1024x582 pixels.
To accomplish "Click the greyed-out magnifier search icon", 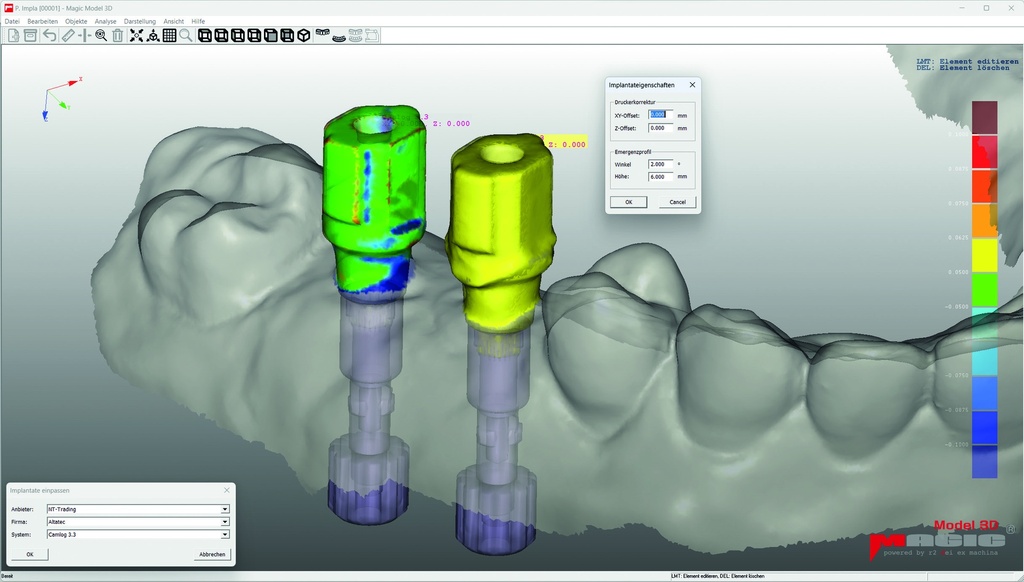I will pos(186,35).
